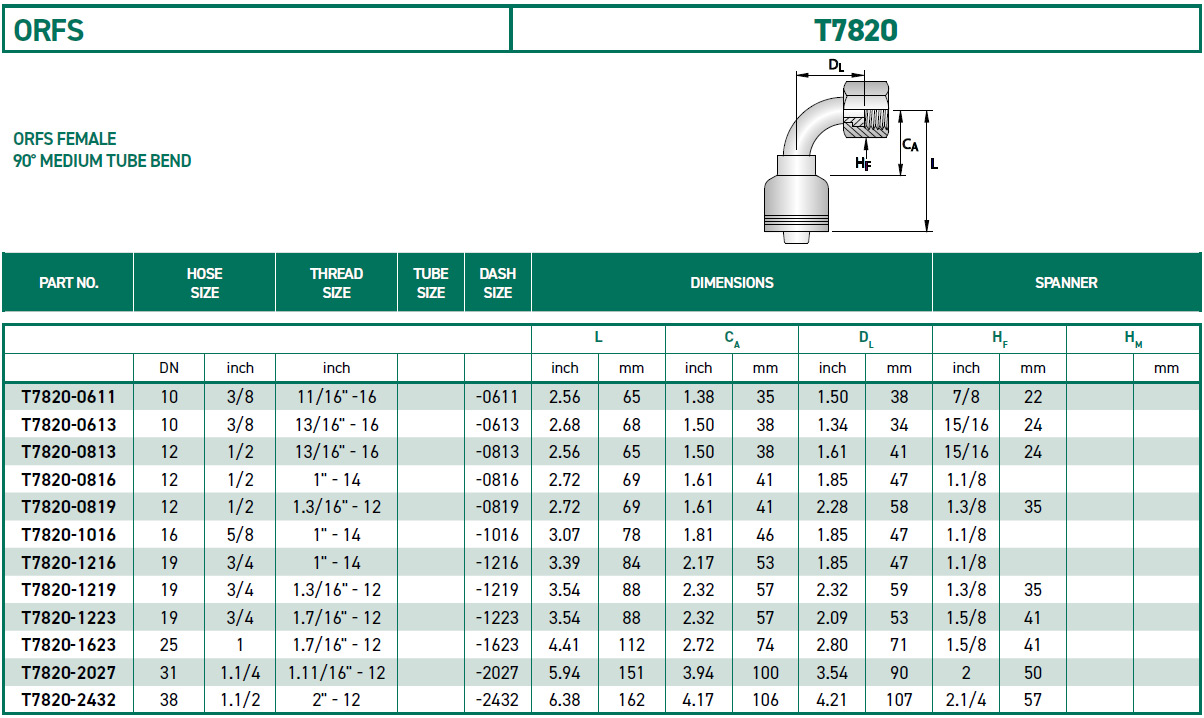1204x718 pixels.
Task: Click dash size -2432
Action: [x=497, y=700]
